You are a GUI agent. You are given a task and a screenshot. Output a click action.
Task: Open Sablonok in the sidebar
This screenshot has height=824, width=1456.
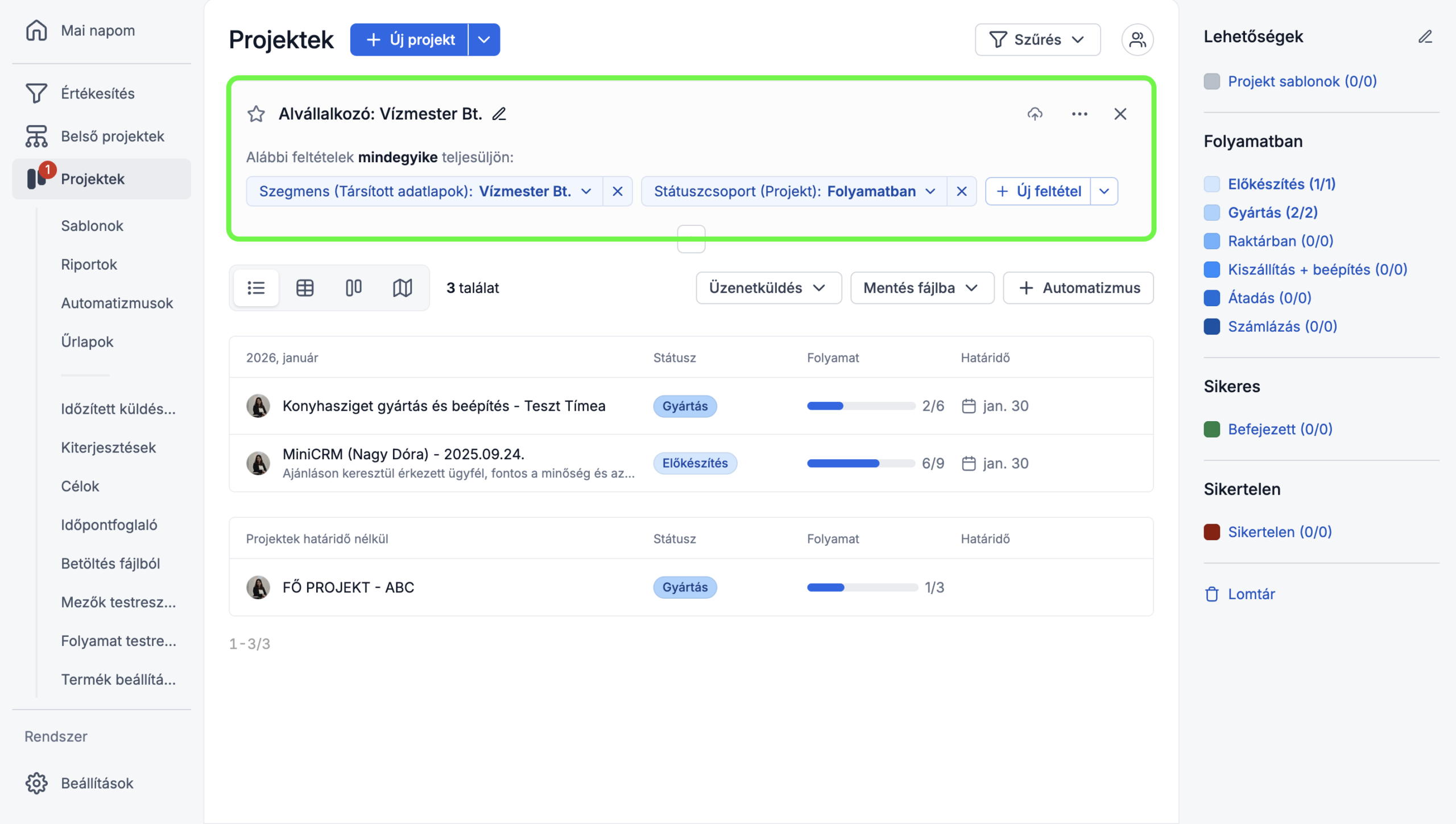pos(92,226)
